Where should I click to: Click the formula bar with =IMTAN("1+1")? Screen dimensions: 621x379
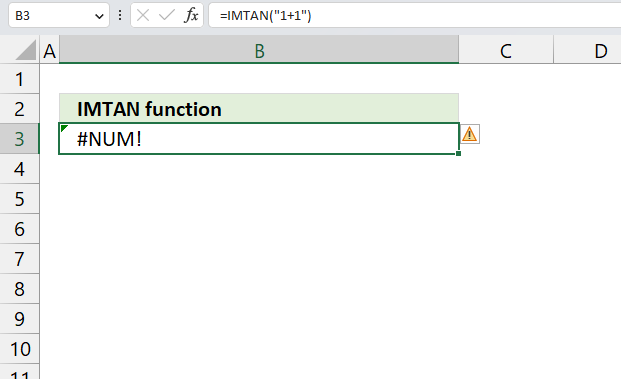(415, 15)
